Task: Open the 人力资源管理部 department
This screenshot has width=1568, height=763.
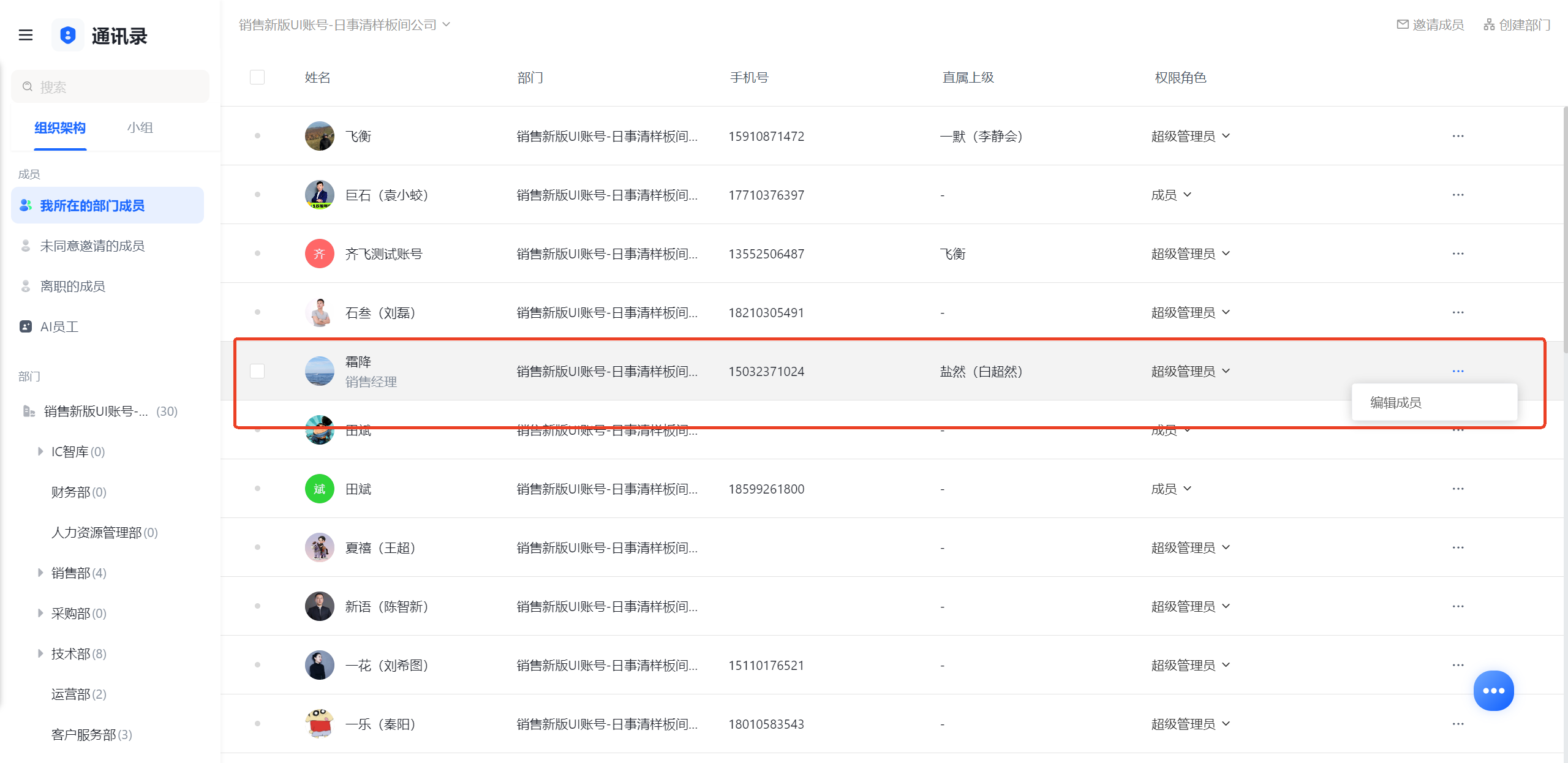Action: click(x=105, y=532)
